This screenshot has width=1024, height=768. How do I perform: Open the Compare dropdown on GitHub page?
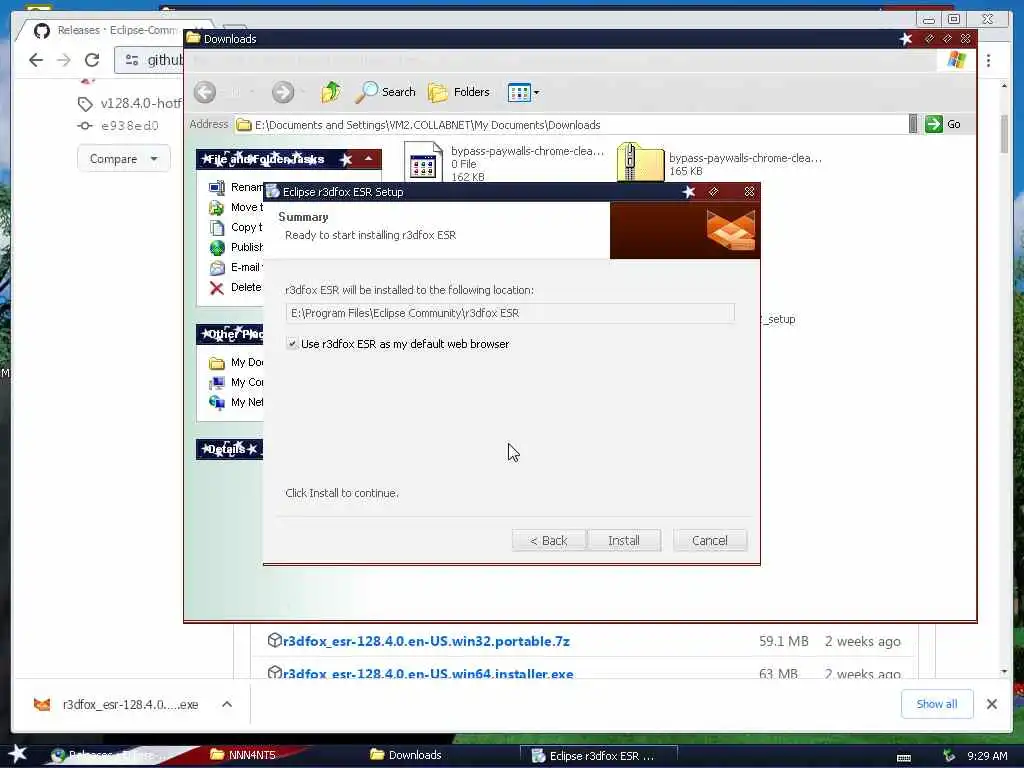tap(123, 159)
